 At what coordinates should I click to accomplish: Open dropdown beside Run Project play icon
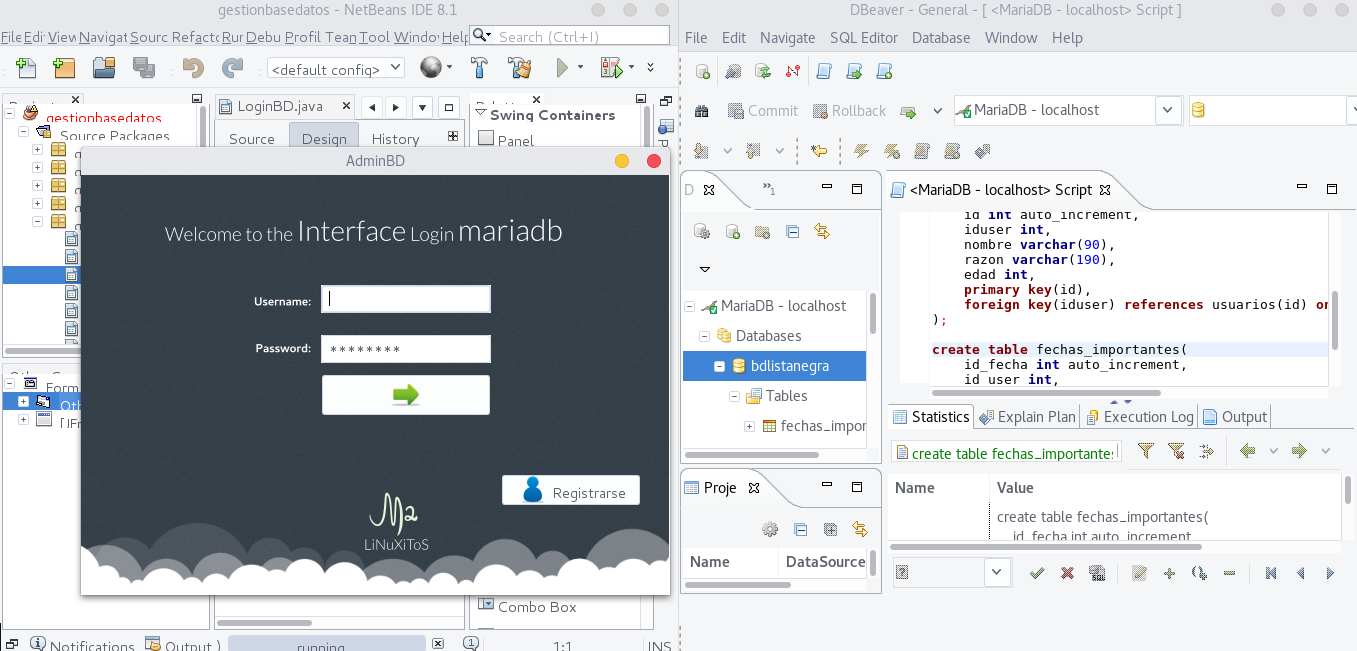point(582,68)
